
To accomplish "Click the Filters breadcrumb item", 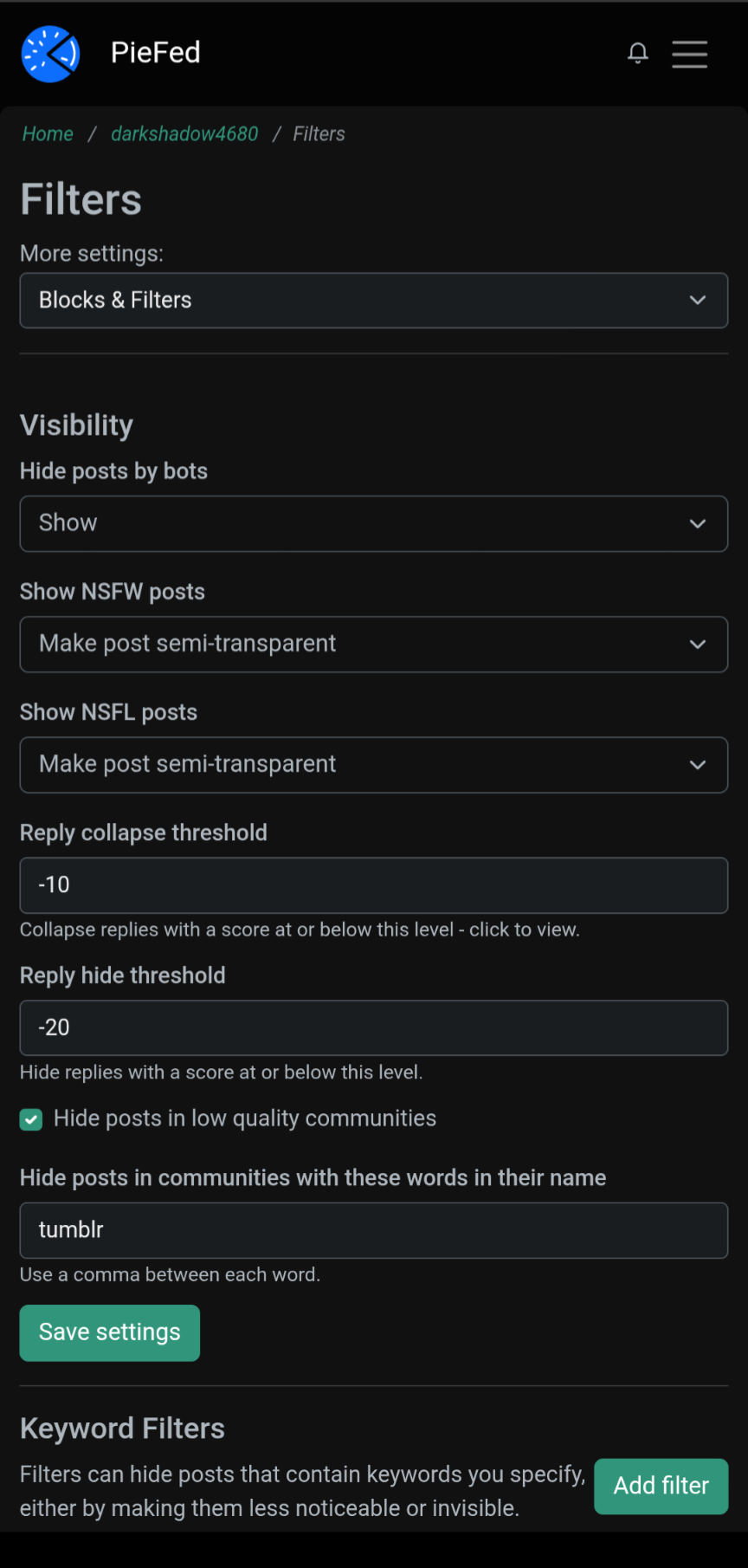I will coord(319,133).
